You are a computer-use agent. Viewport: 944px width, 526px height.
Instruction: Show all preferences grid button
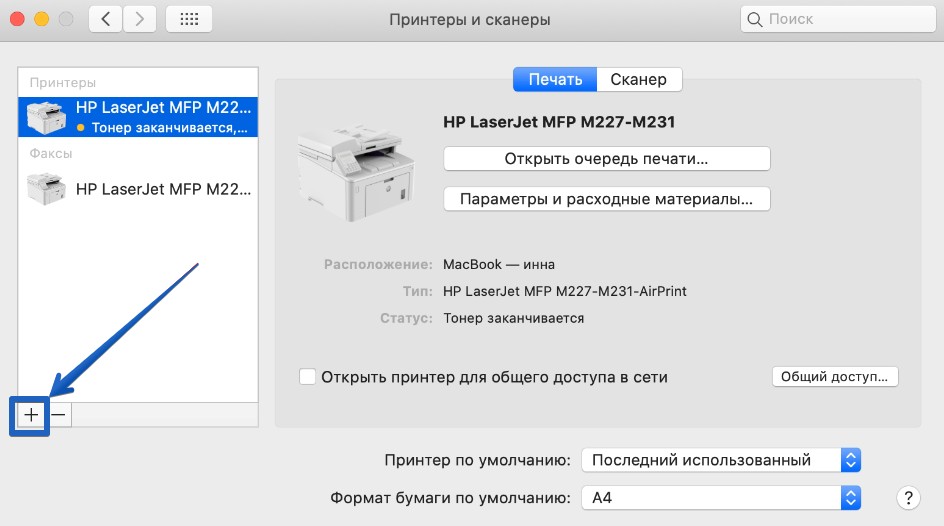point(188,19)
